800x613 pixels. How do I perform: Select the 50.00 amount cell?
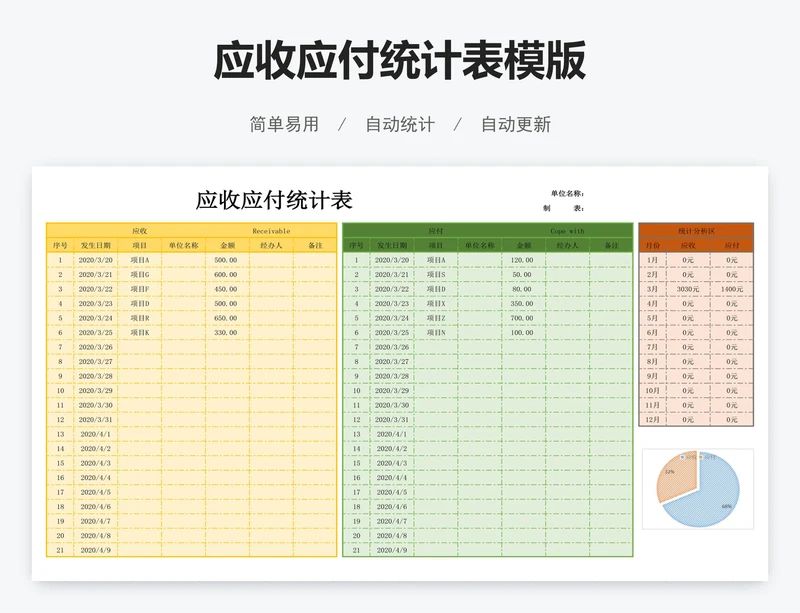pyautogui.click(x=522, y=275)
